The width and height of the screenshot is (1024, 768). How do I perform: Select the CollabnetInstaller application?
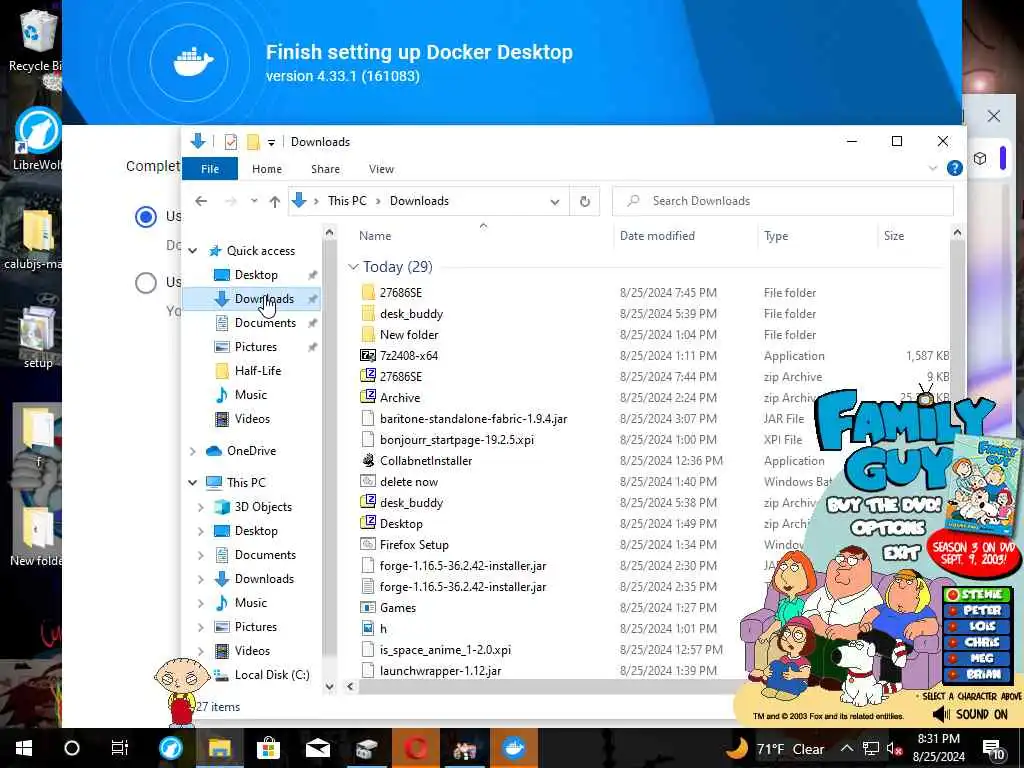pyautogui.click(x=426, y=460)
